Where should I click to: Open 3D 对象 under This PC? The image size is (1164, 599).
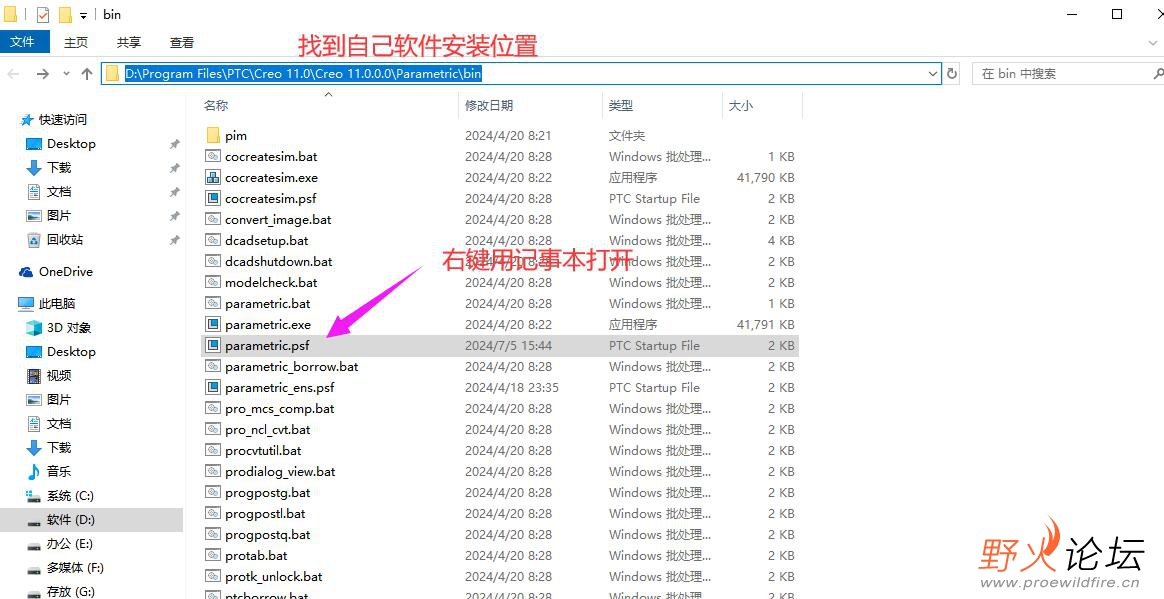pos(69,327)
